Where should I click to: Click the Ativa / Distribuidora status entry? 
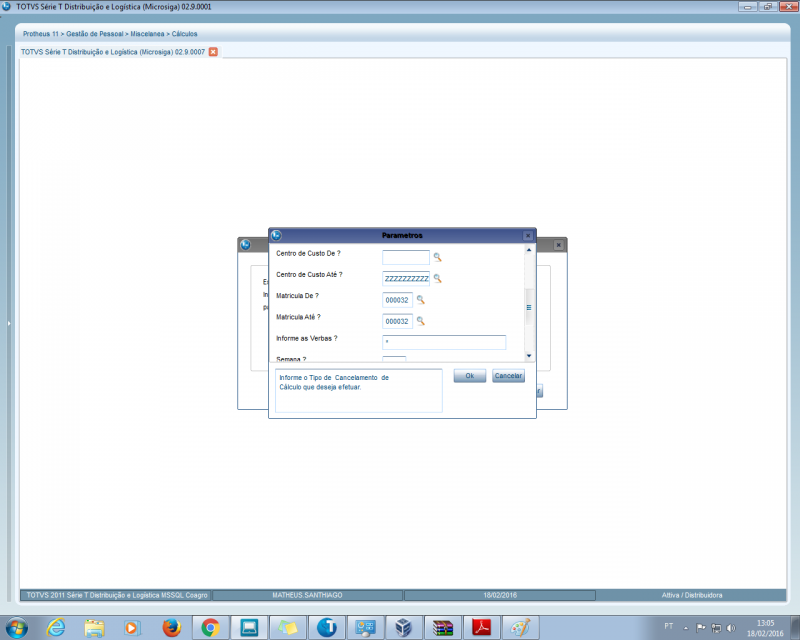click(692, 595)
